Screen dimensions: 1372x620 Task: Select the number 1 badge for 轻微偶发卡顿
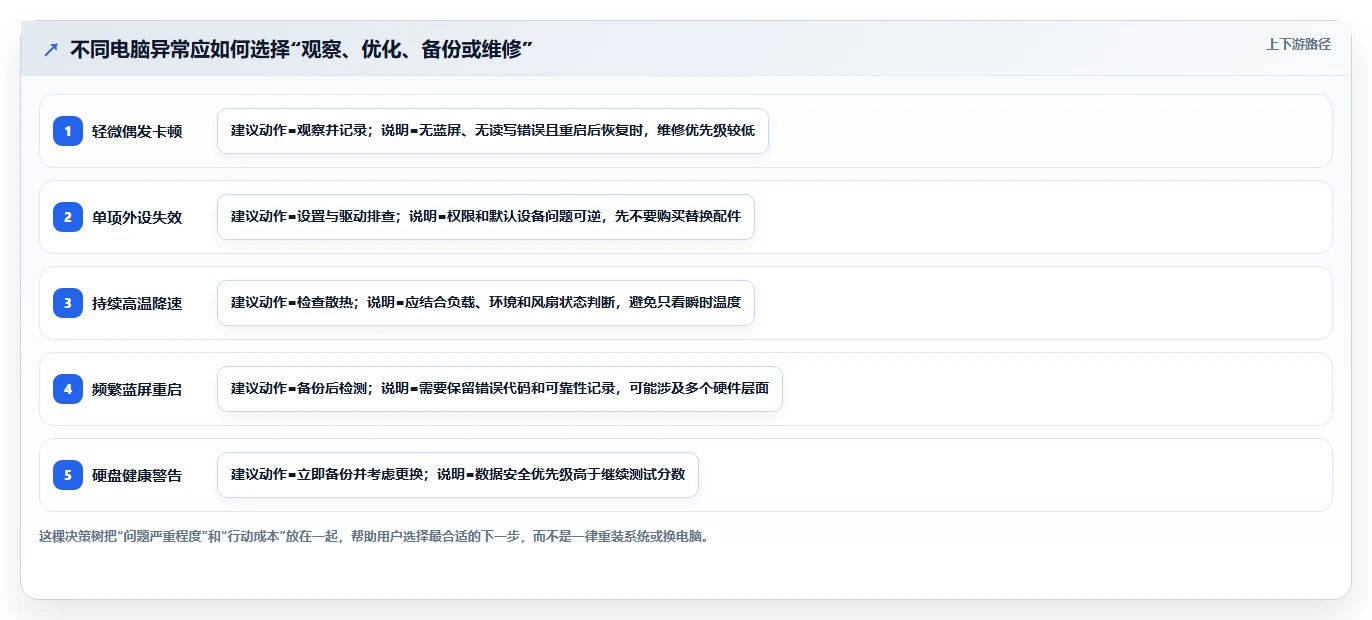tap(68, 131)
